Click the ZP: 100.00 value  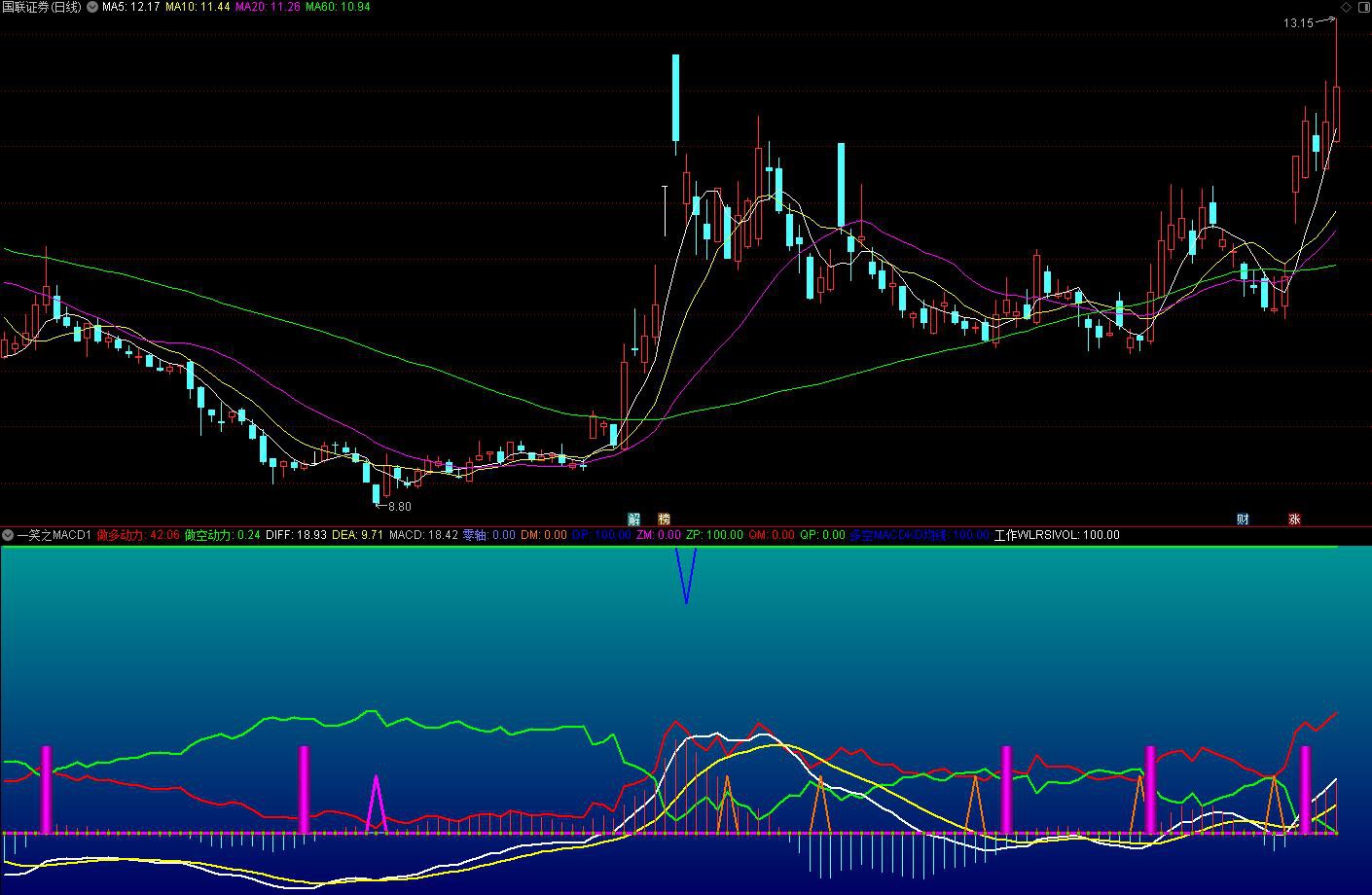714,535
